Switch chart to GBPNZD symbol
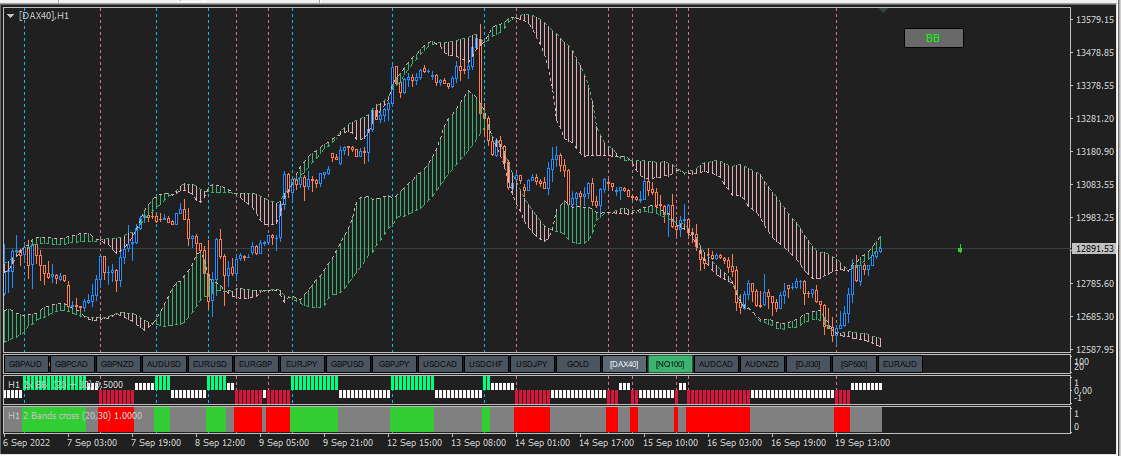 point(118,364)
